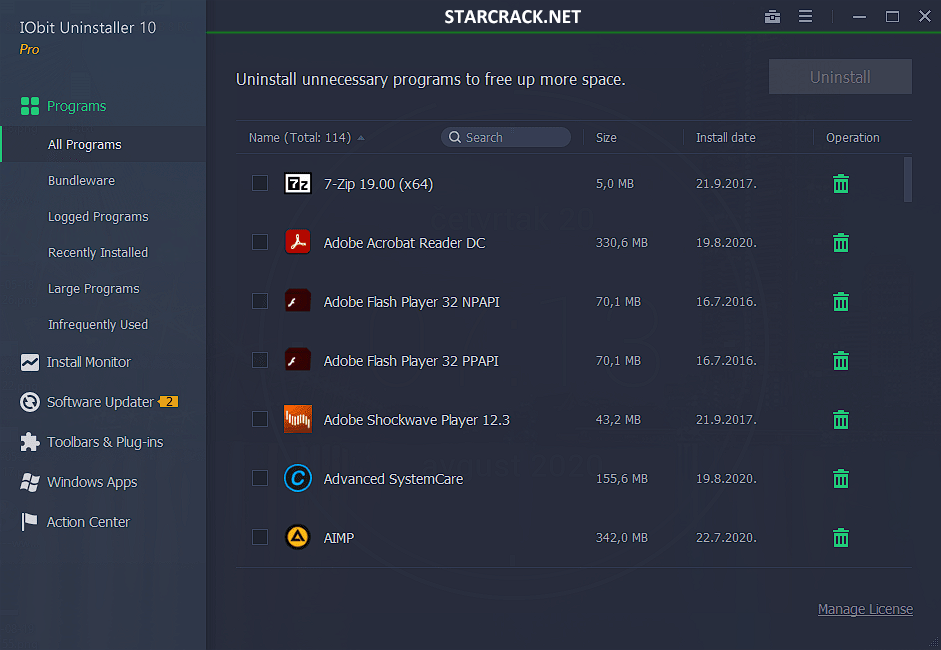Expand the Software Updater section
The height and width of the screenshot is (650, 941).
tap(100, 402)
